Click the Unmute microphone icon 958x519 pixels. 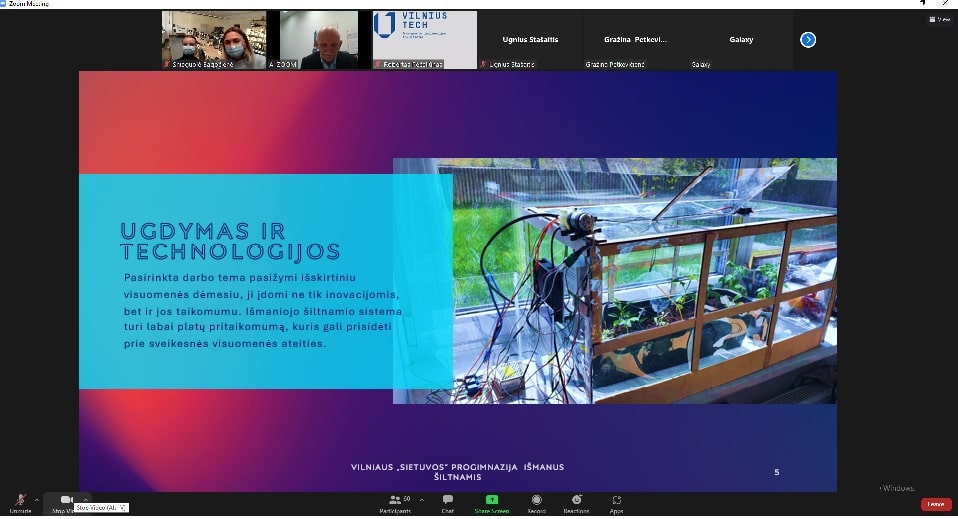(20, 501)
